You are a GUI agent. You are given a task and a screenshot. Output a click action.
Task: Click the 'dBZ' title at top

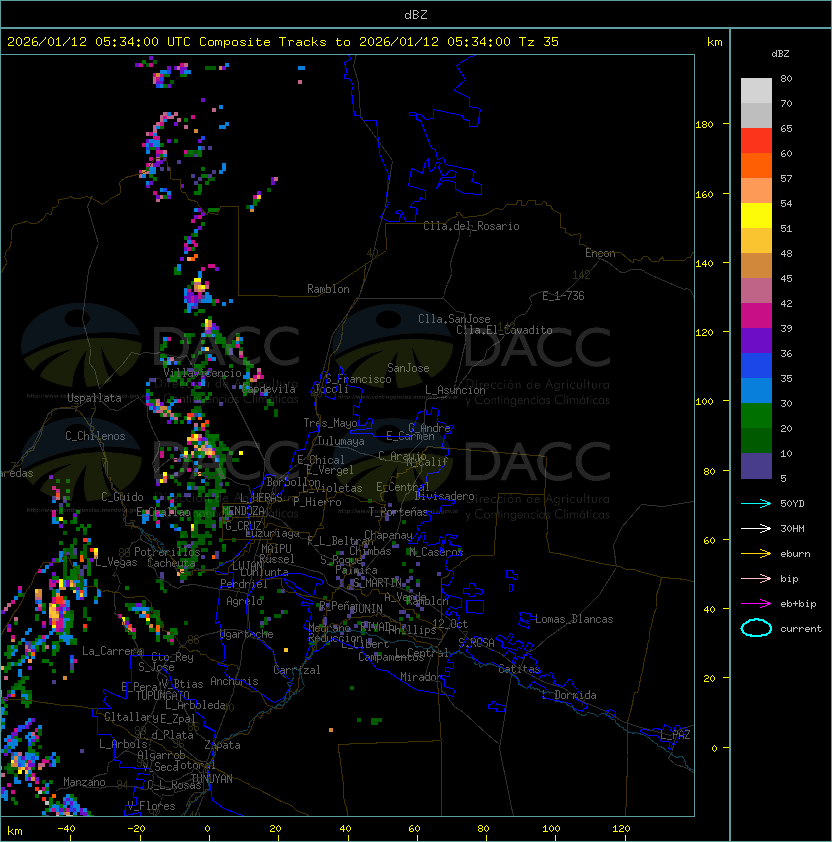tap(416, 15)
